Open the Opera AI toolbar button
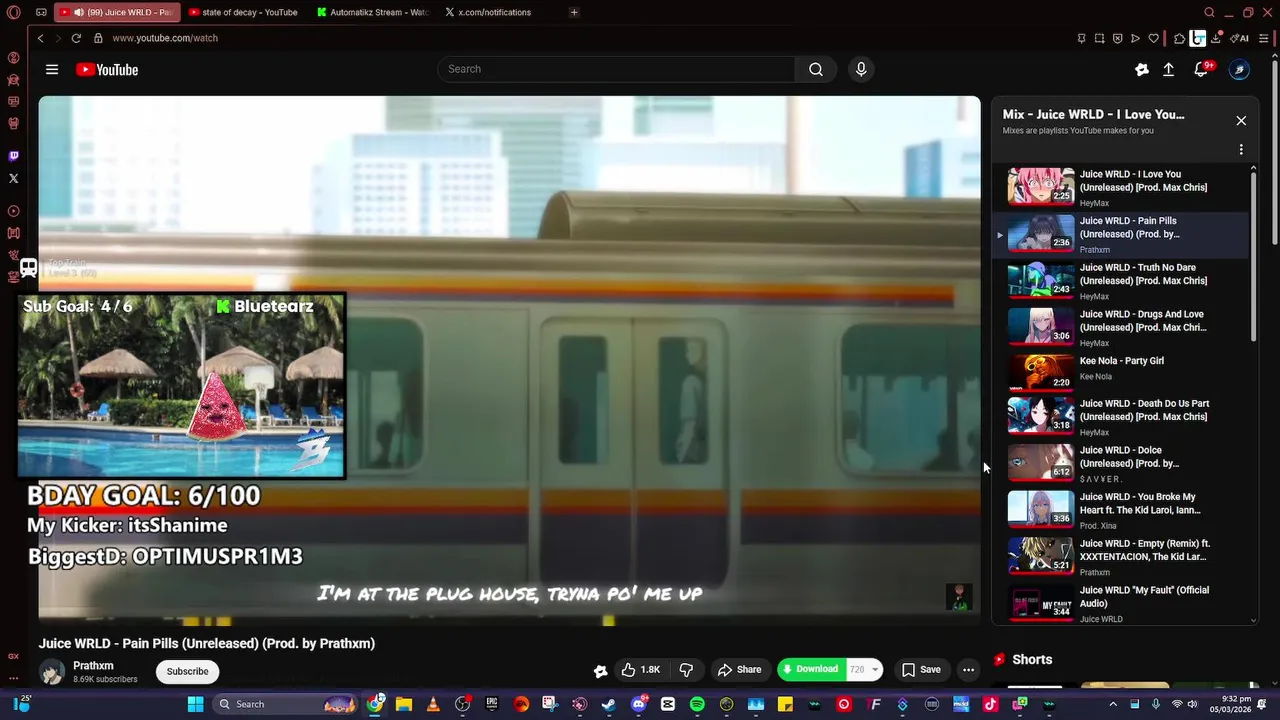 (1240, 38)
